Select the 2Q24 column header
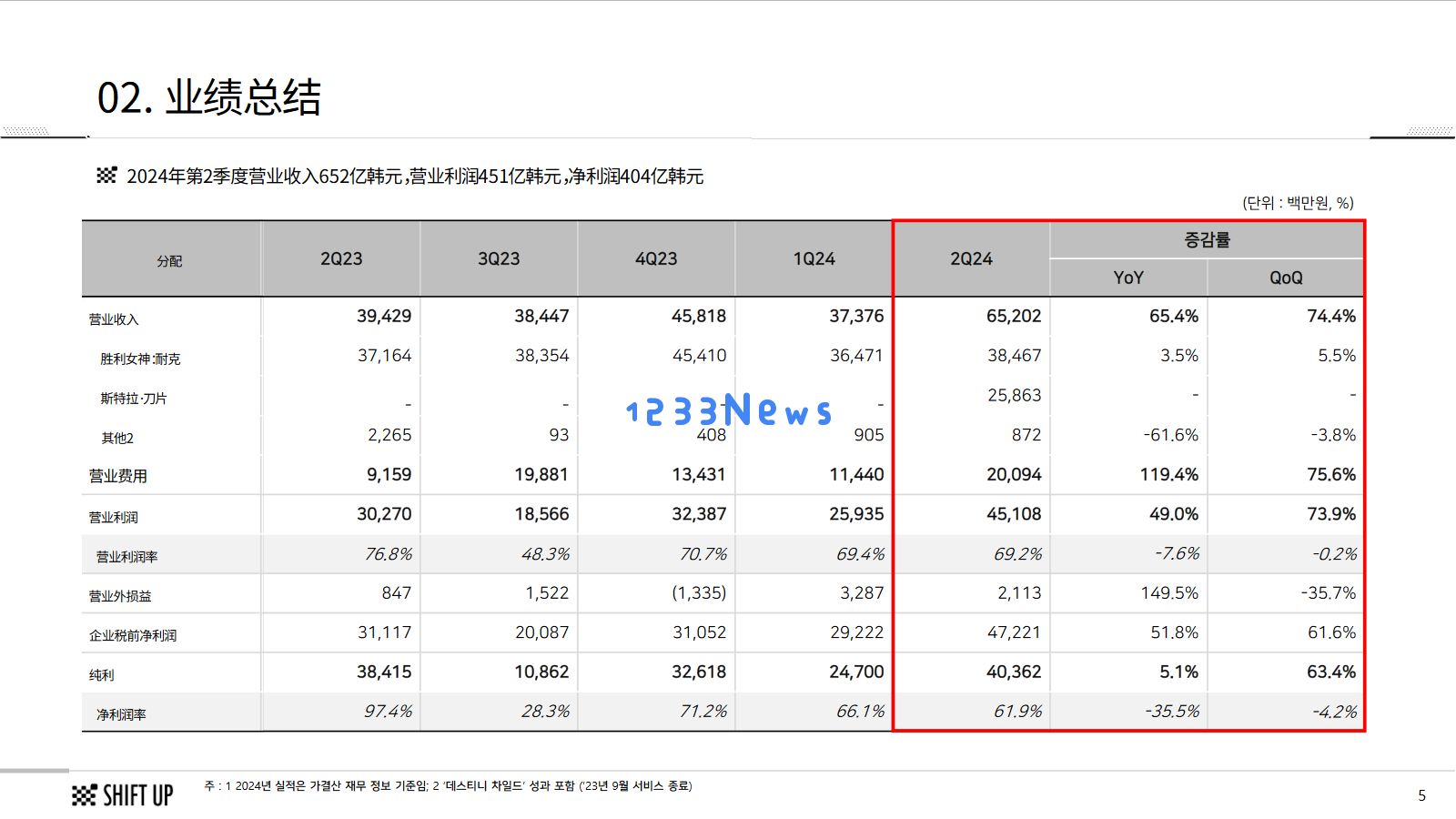The image size is (1456, 819). pyautogui.click(x=971, y=259)
